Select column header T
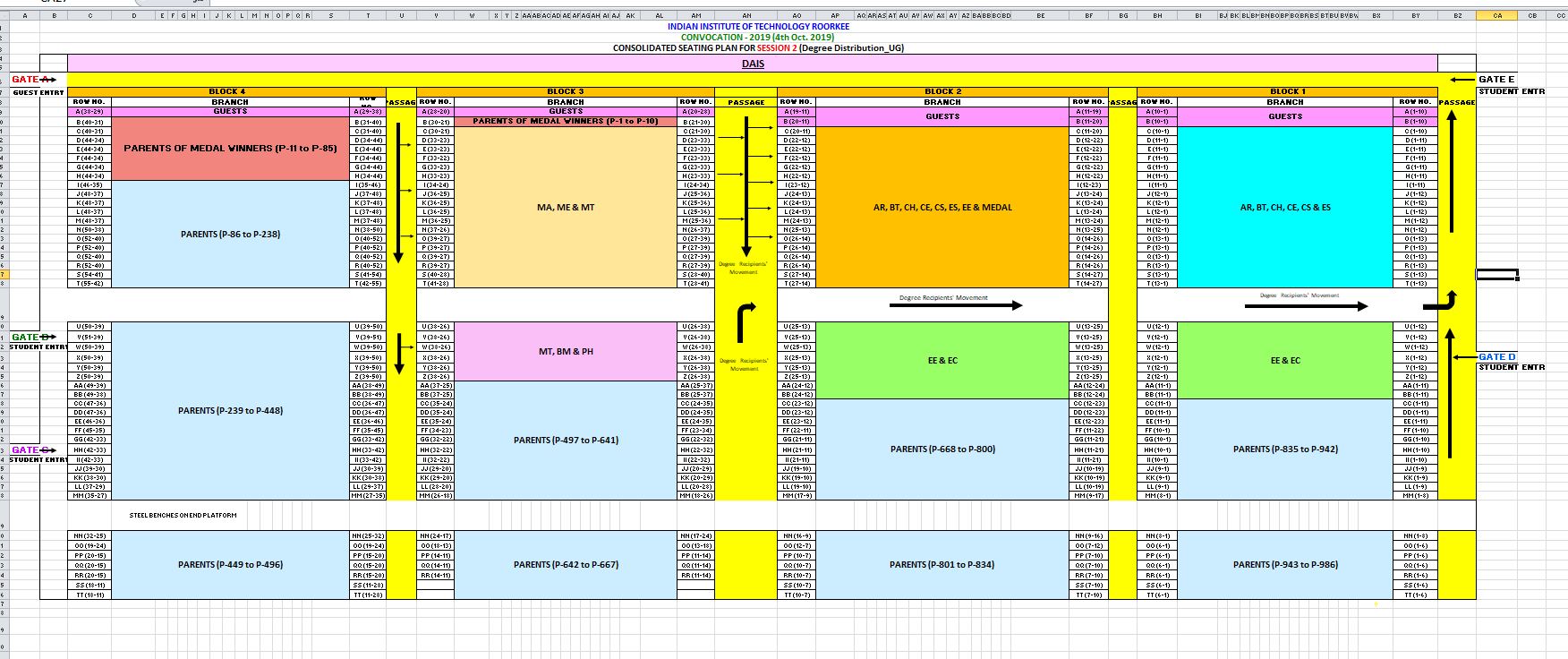Image resolution: width=1568 pixels, height=659 pixels. [x=368, y=15]
